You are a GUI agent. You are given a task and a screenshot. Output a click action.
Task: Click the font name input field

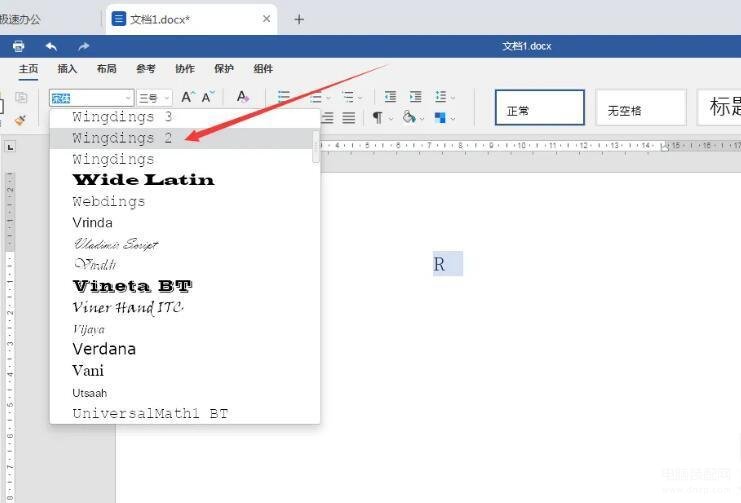pos(87,98)
